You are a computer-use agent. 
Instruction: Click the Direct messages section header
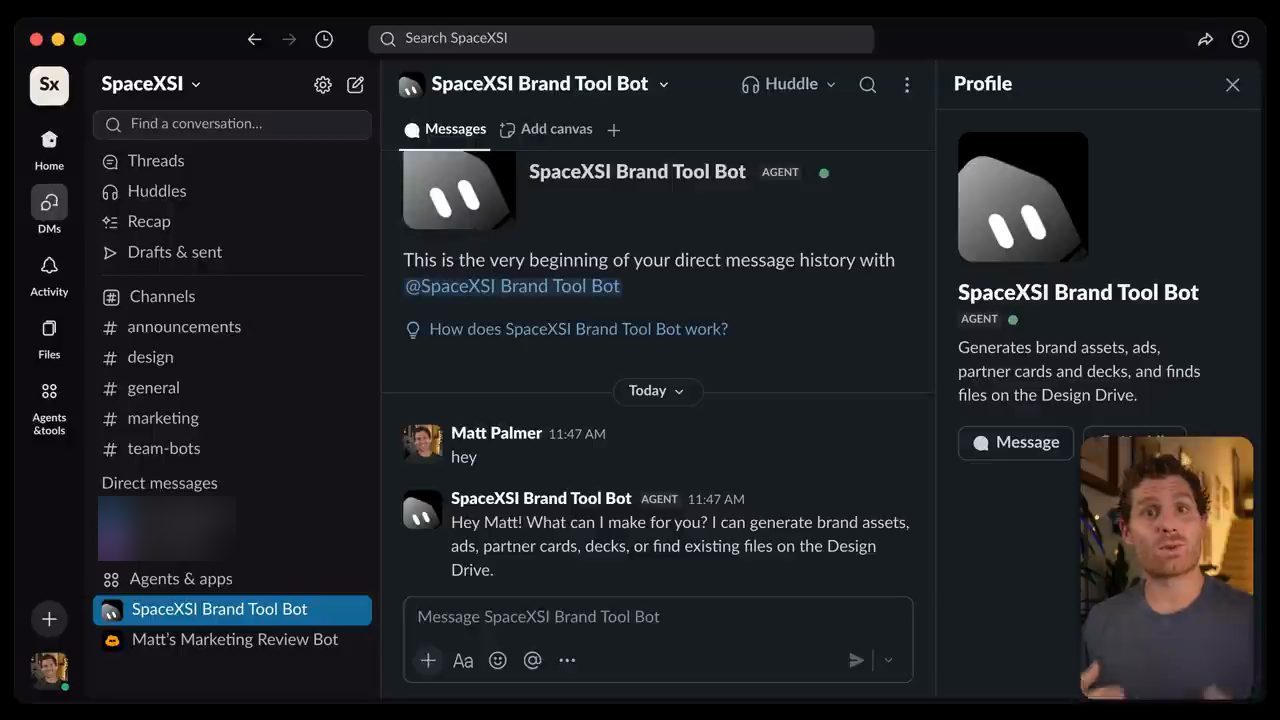pos(159,483)
